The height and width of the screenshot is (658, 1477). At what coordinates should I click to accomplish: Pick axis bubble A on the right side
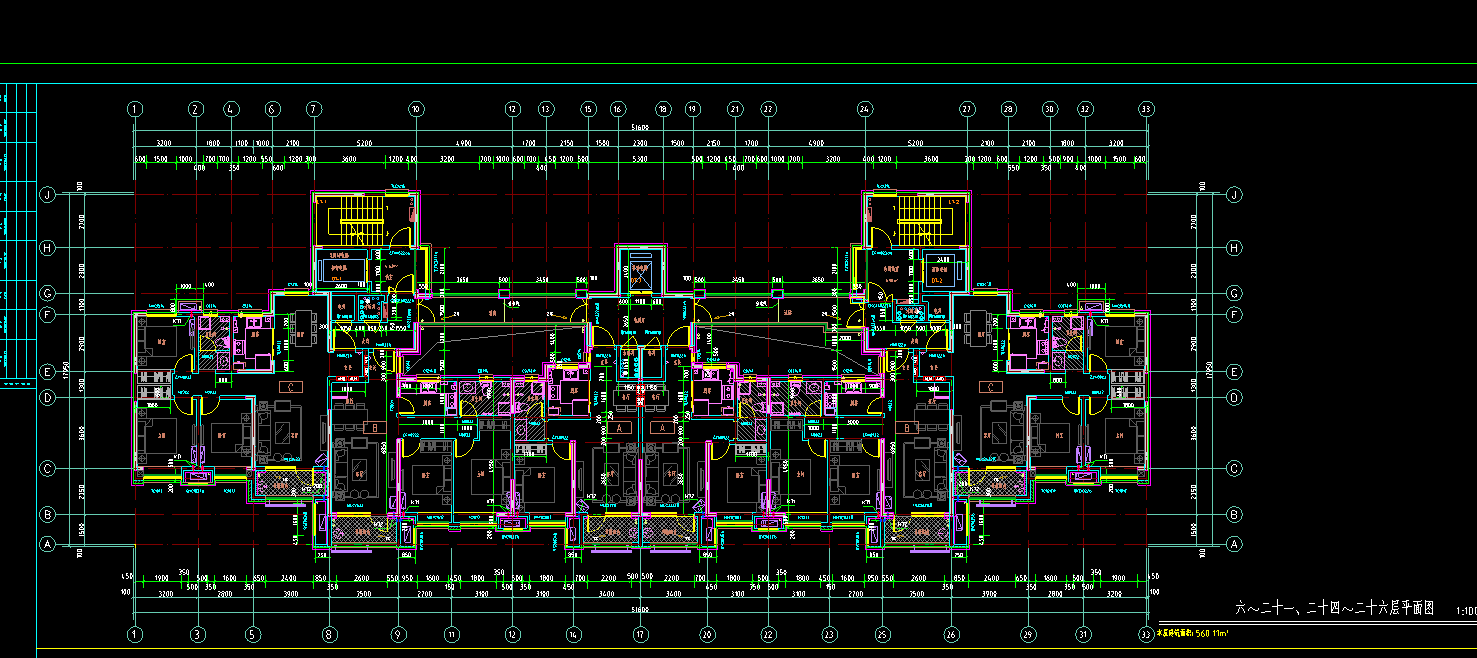(1234, 545)
